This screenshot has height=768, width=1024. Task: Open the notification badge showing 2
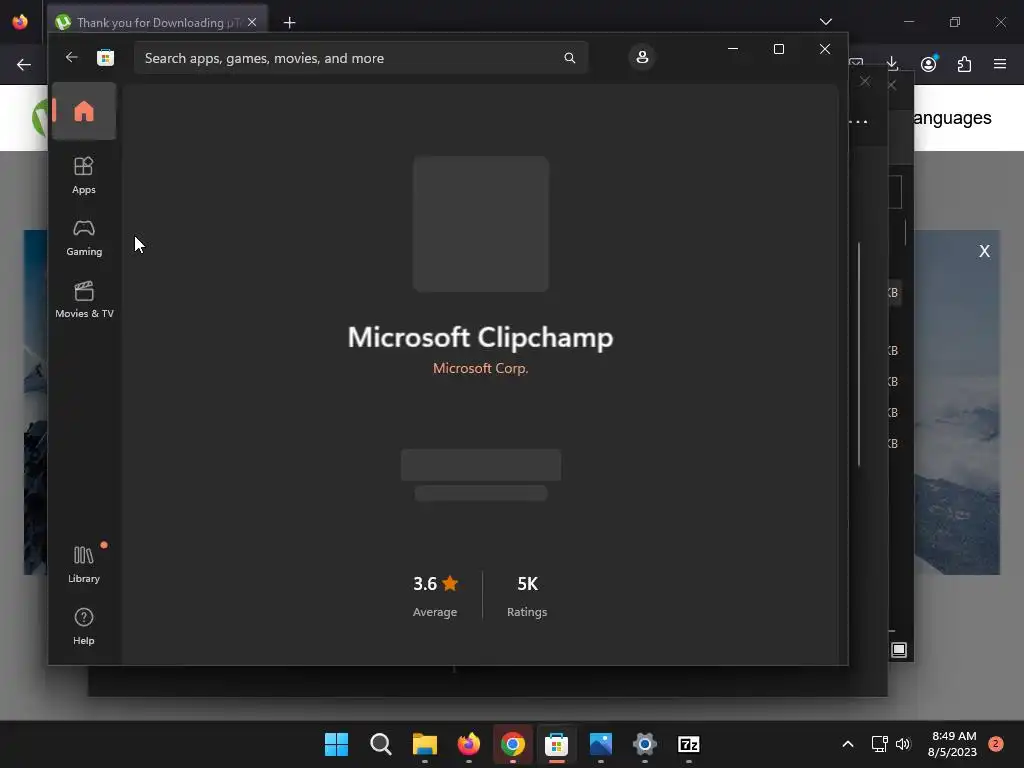coord(995,744)
